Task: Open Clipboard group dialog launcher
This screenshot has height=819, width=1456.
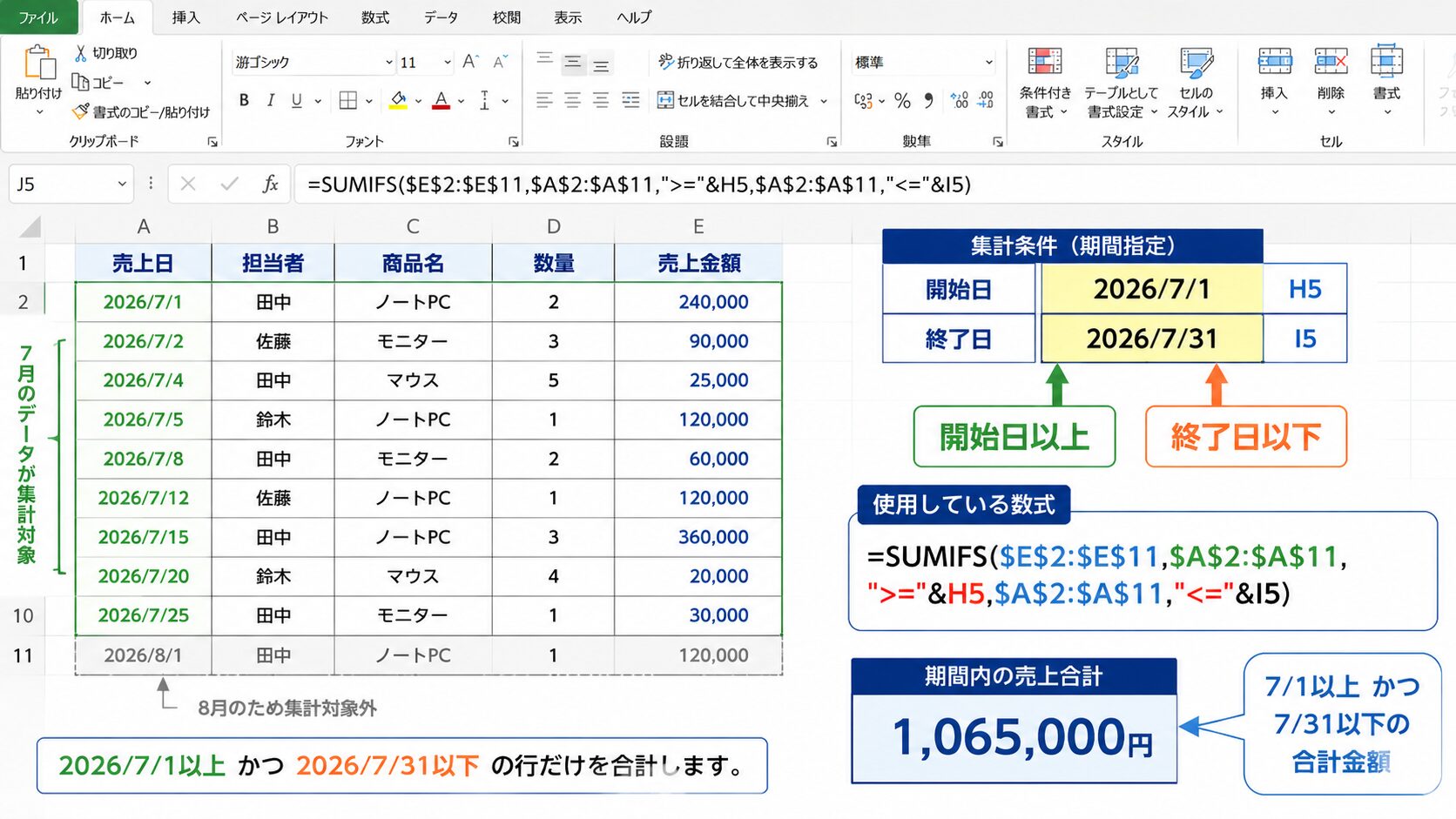Action: click(212, 141)
